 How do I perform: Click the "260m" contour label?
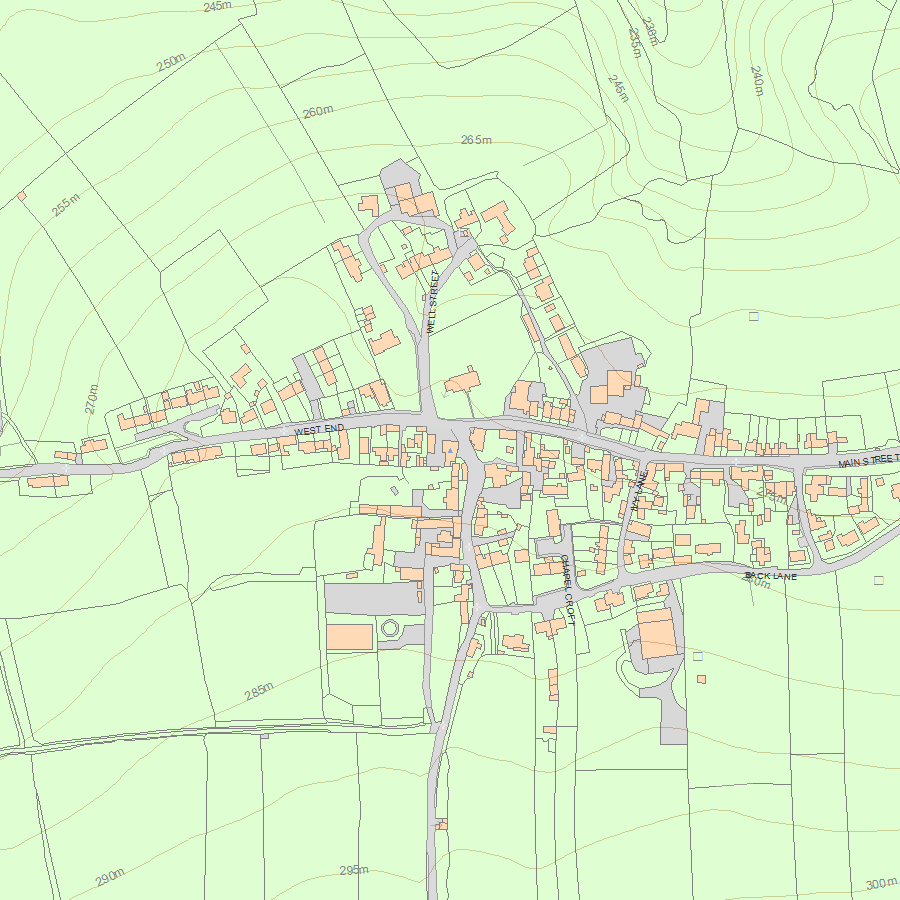pyautogui.click(x=318, y=111)
